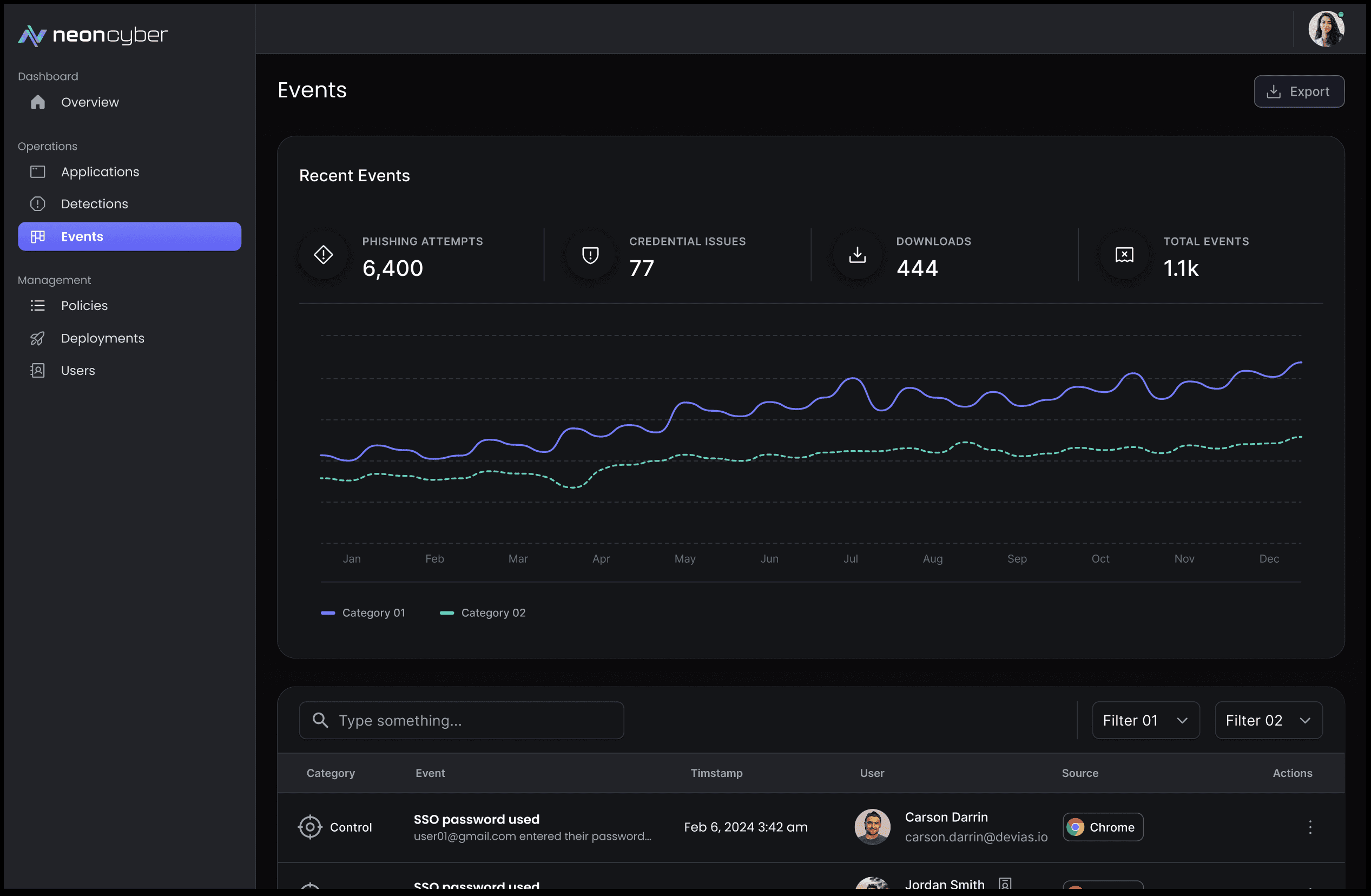Toggle Category 02 legend series
Image resolution: width=1371 pixels, height=896 pixels.
(483, 612)
